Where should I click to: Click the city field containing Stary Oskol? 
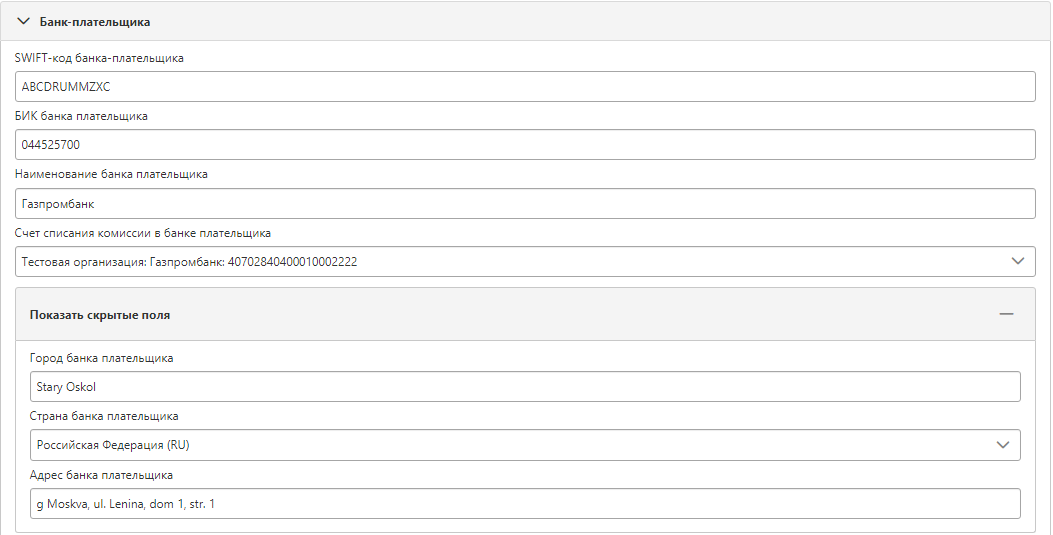[x=525, y=387]
